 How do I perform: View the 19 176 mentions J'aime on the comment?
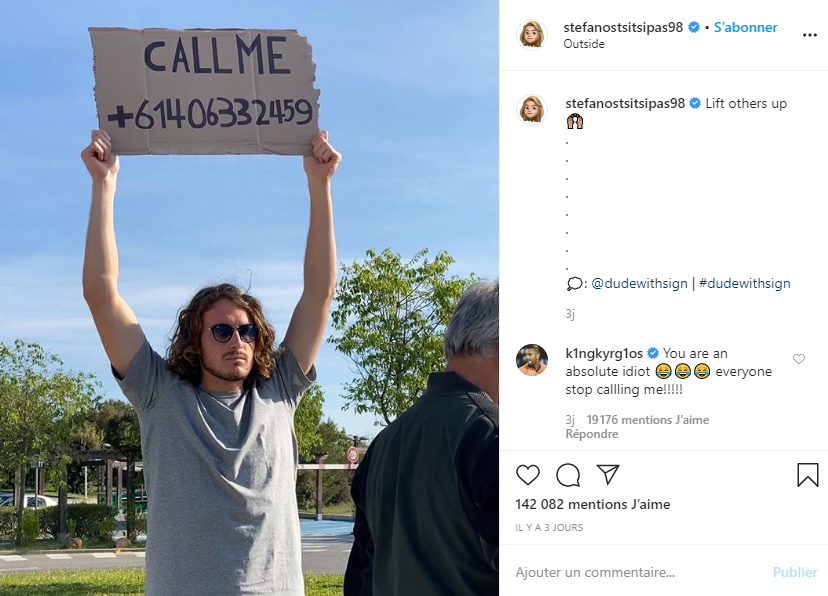click(x=648, y=420)
